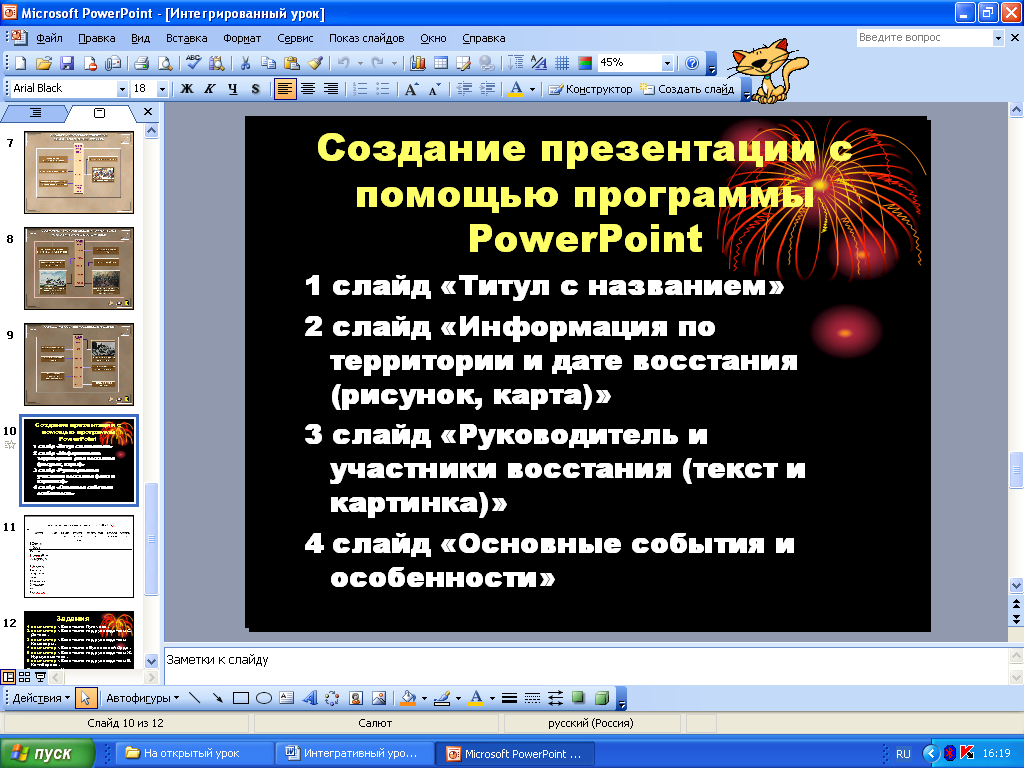This screenshot has width=1024, height=768.
Task: Create a new blank presentation
Action: point(21,63)
